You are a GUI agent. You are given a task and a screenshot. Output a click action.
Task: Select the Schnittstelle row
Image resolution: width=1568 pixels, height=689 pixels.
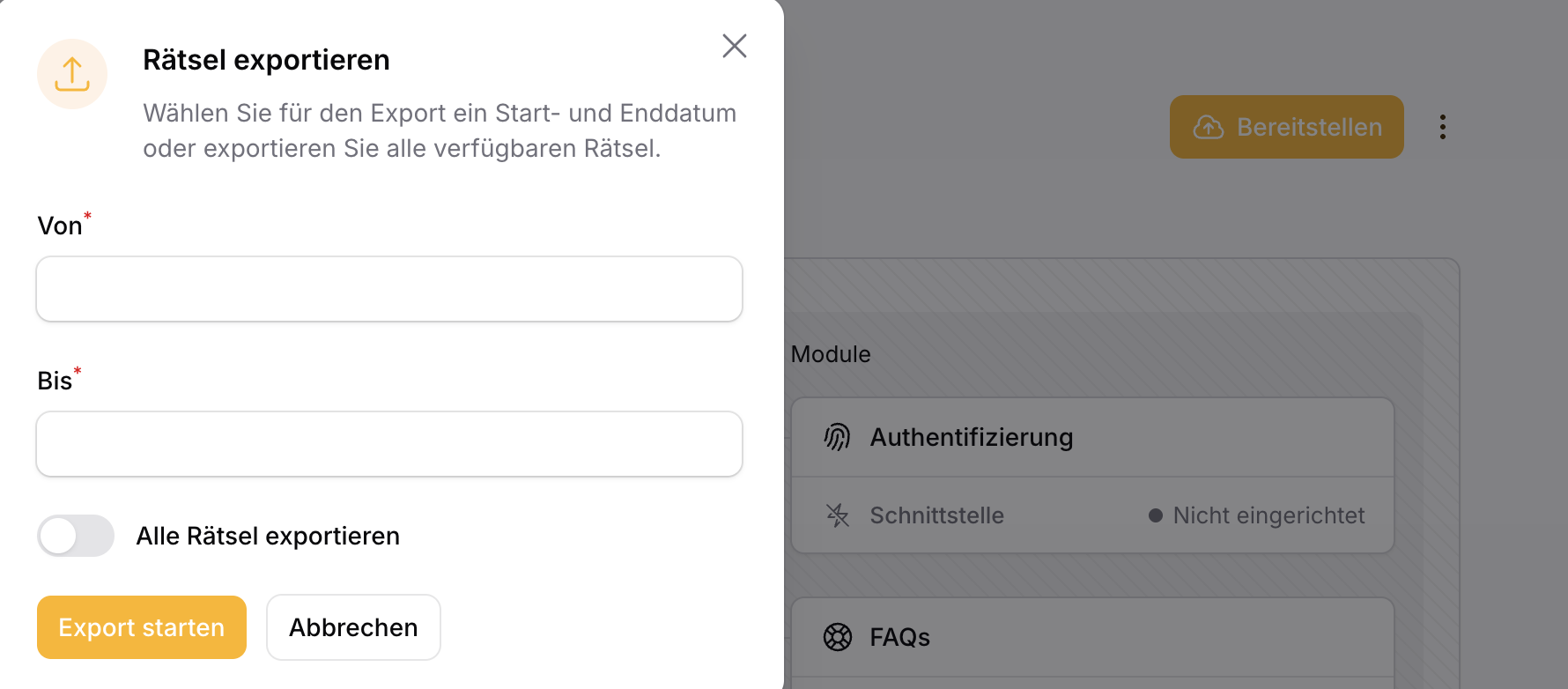click(936, 515)
